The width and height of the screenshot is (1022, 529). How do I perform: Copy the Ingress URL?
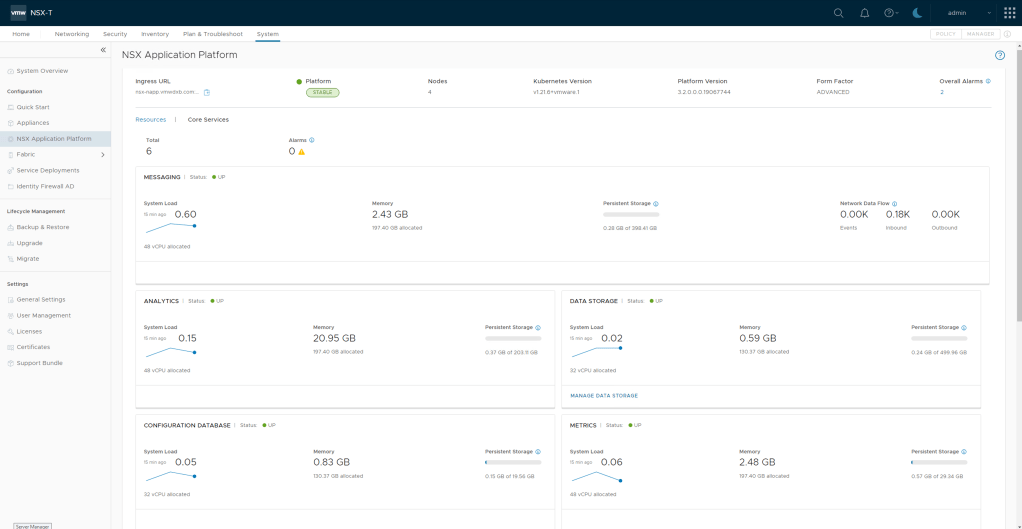(x=207, y=92)
